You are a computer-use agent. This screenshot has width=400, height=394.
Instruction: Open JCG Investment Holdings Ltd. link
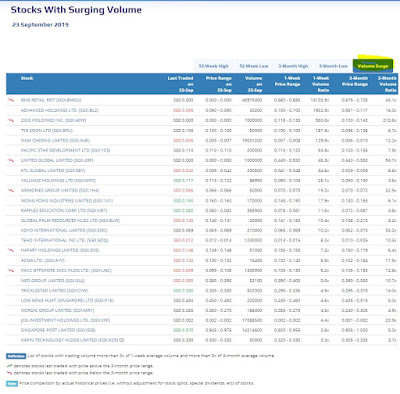coord(65,320)
